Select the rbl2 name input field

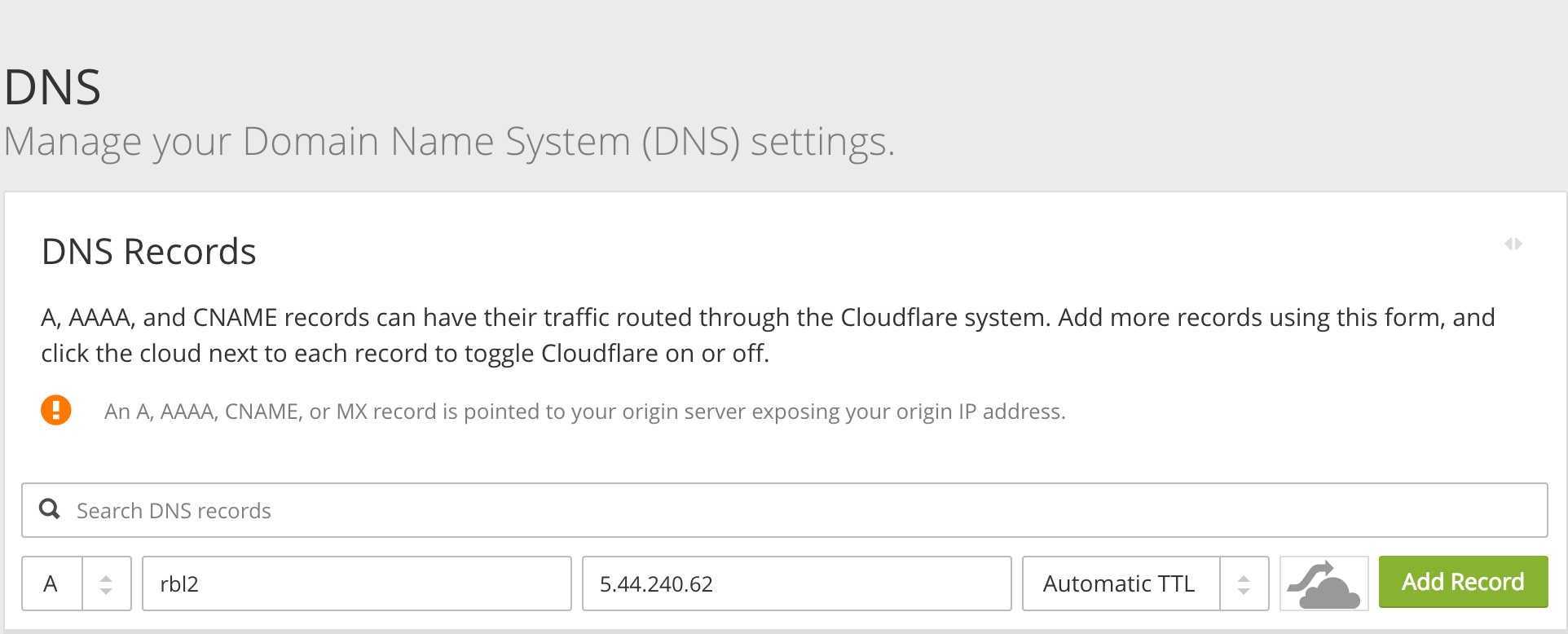point(356,583)
